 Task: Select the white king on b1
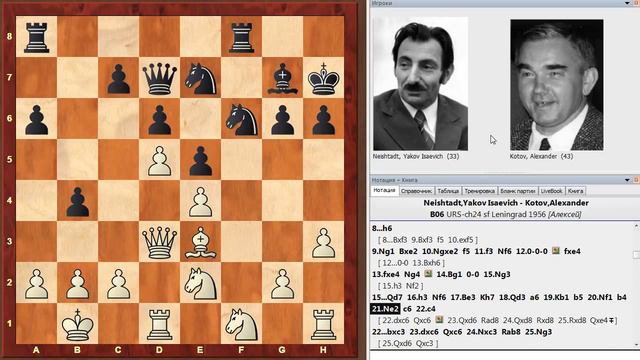pyautogui.click(x=78, y=324)
